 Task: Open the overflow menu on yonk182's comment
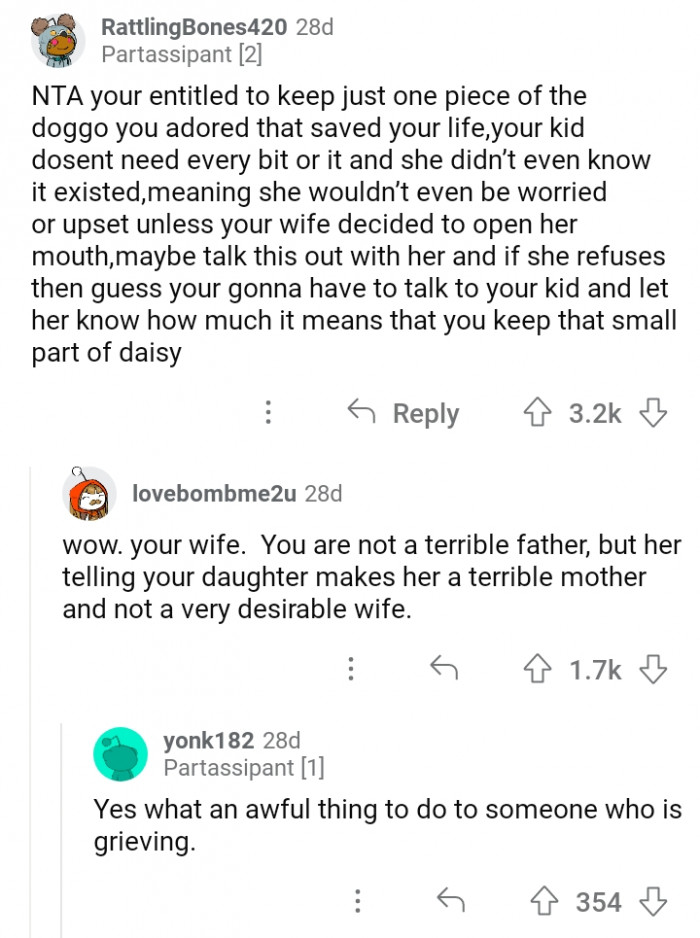356,901
